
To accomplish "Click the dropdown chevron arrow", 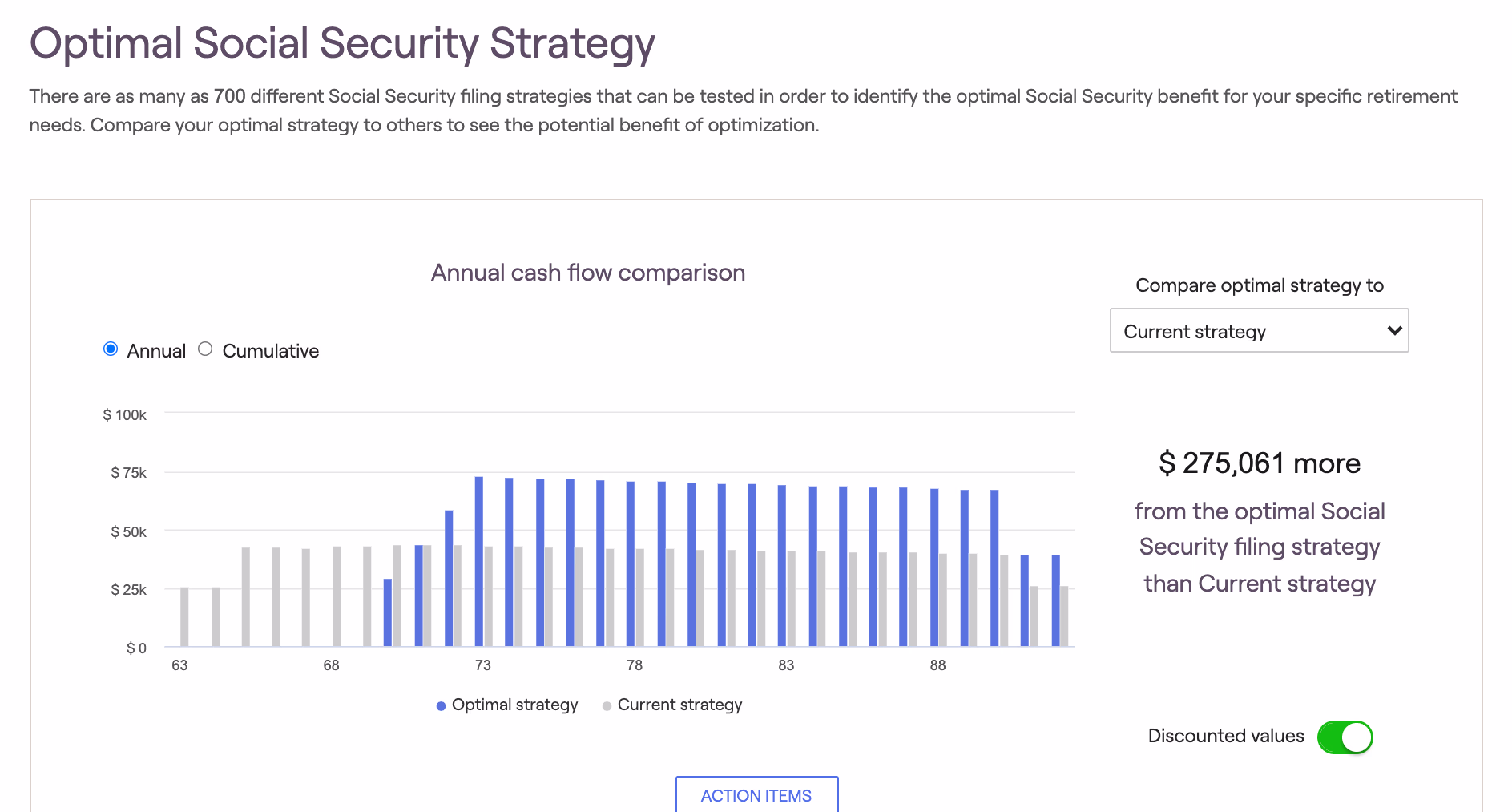I will [x=1394, y=331].
